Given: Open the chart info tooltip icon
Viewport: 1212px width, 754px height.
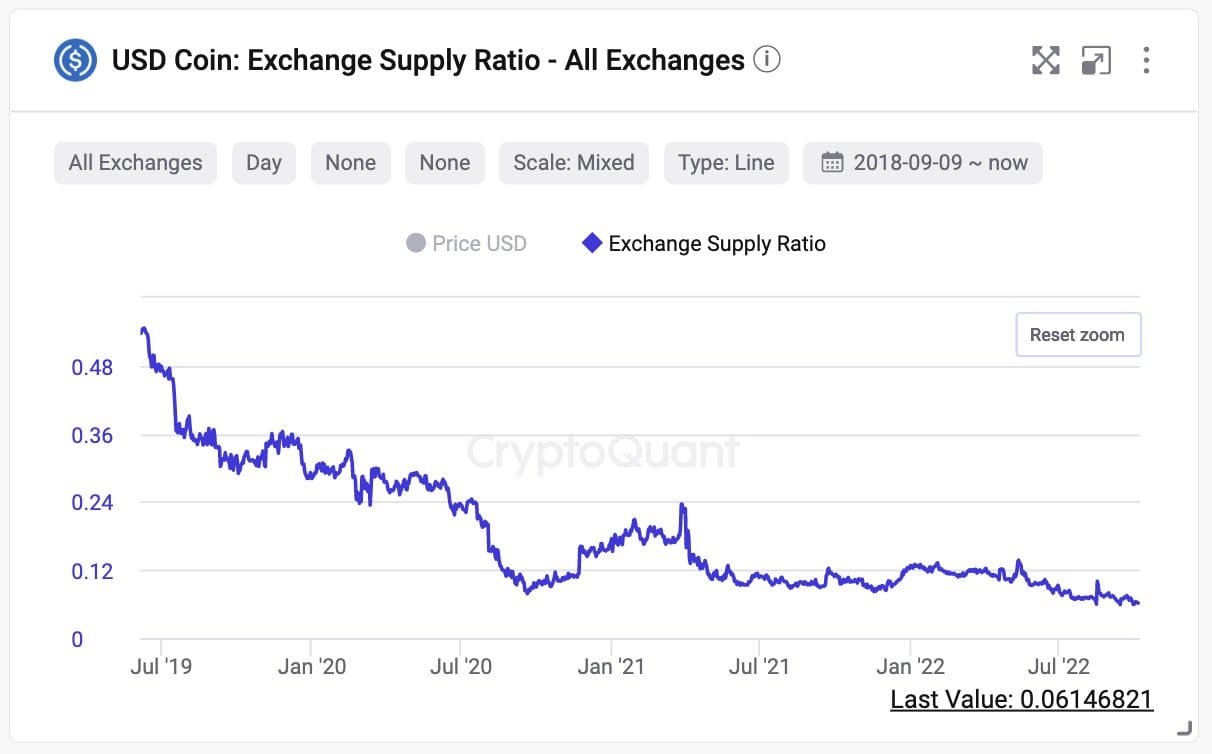Looking at the screenshot, I should [x=766, y=59].
